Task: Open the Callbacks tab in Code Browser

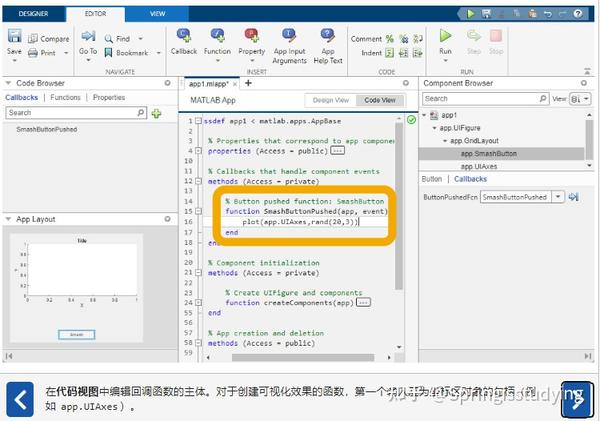Action: (21, 97)
